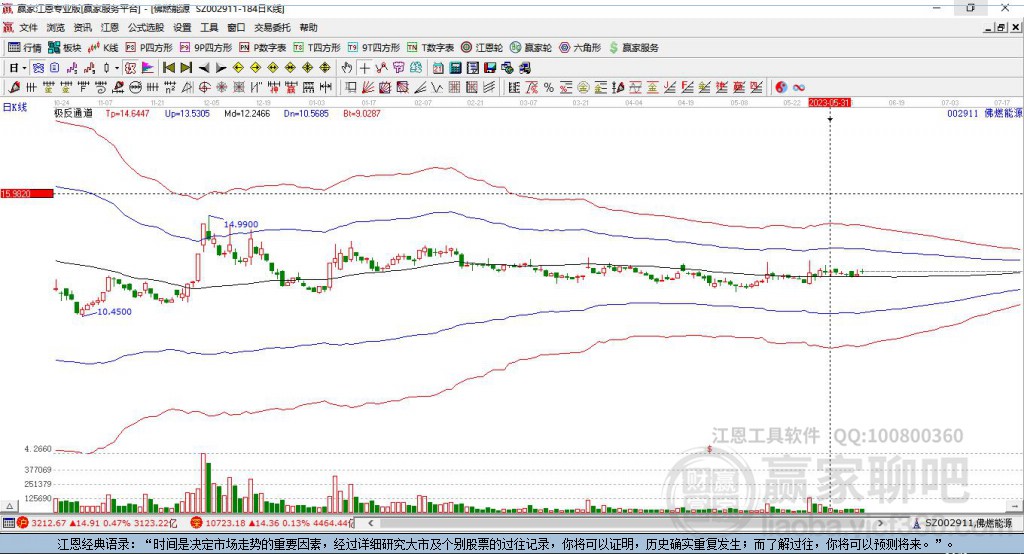Open the 文件 menu
The height and width of the screenshot is (554, 1024).
pyautogui.click(x=28, y=27)
